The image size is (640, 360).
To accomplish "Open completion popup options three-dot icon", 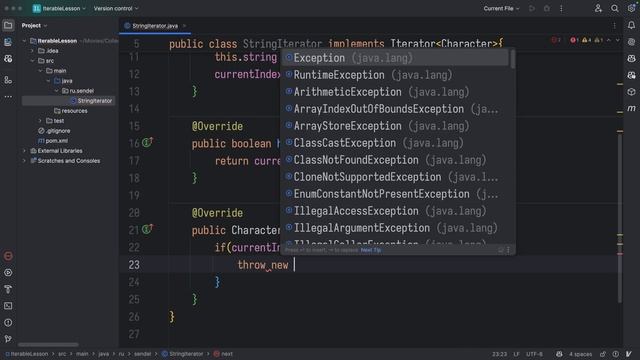I will 508,250.
